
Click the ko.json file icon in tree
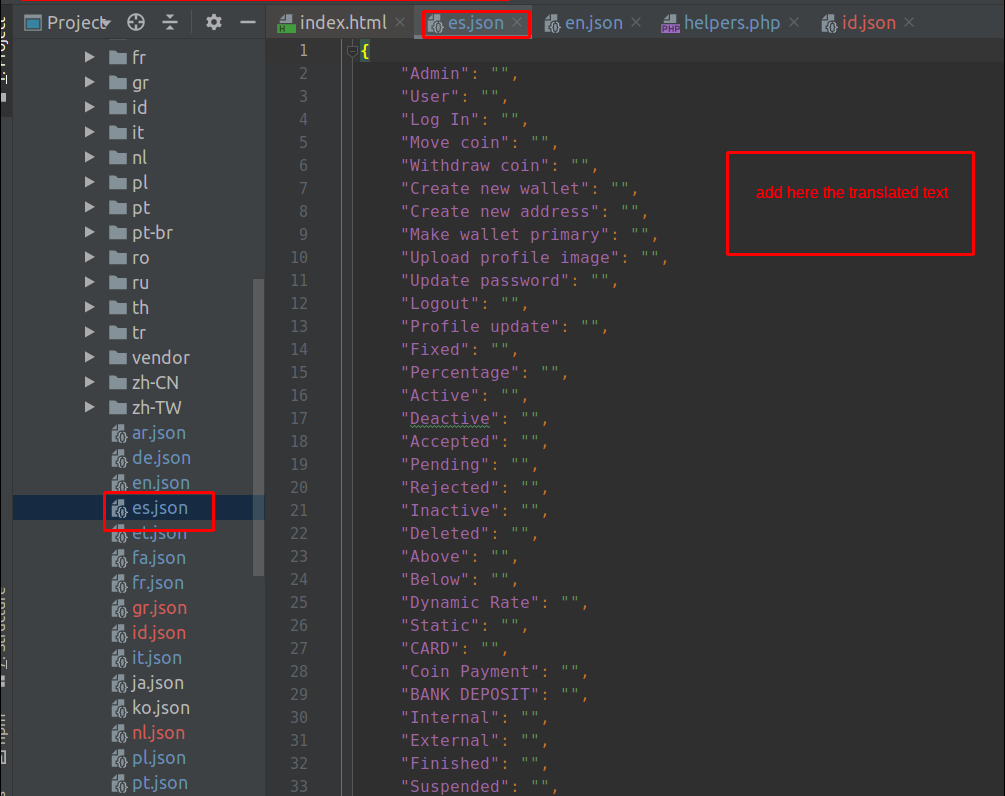tap(118, 708)
